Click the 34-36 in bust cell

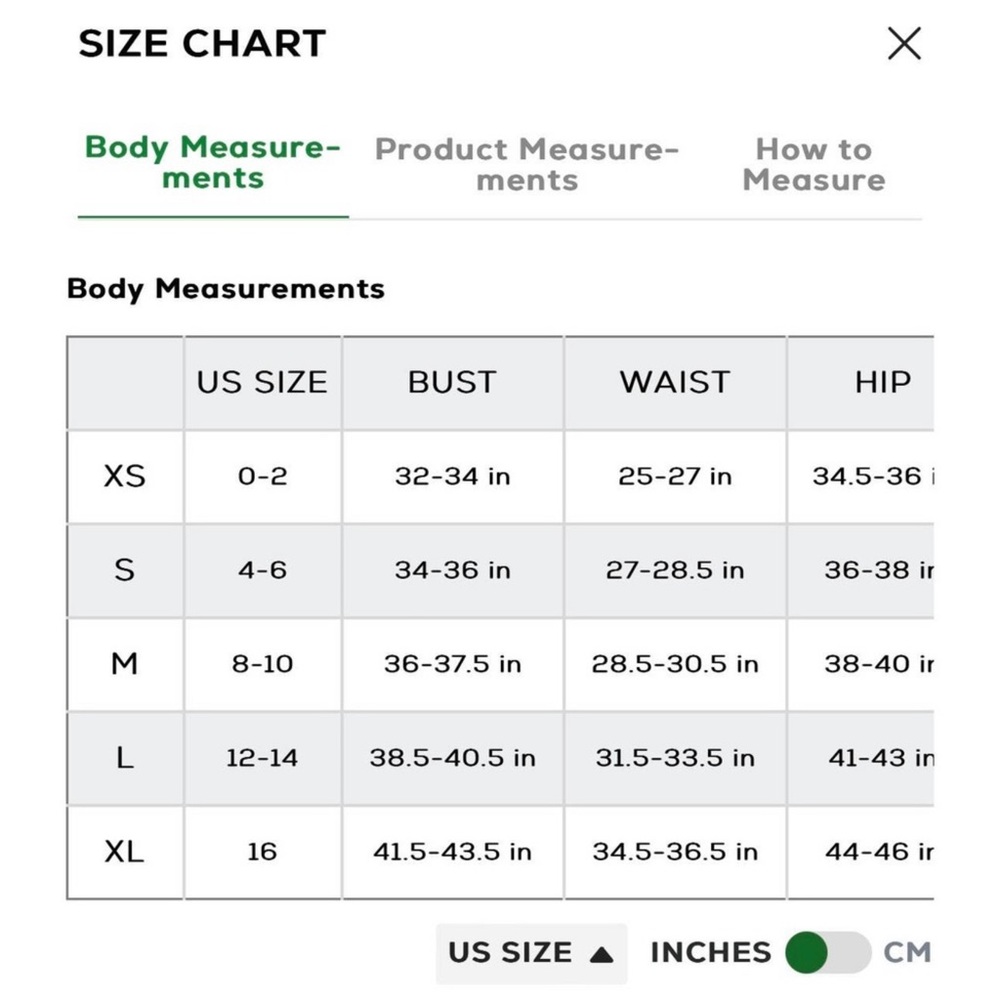(x=452, y=570)
